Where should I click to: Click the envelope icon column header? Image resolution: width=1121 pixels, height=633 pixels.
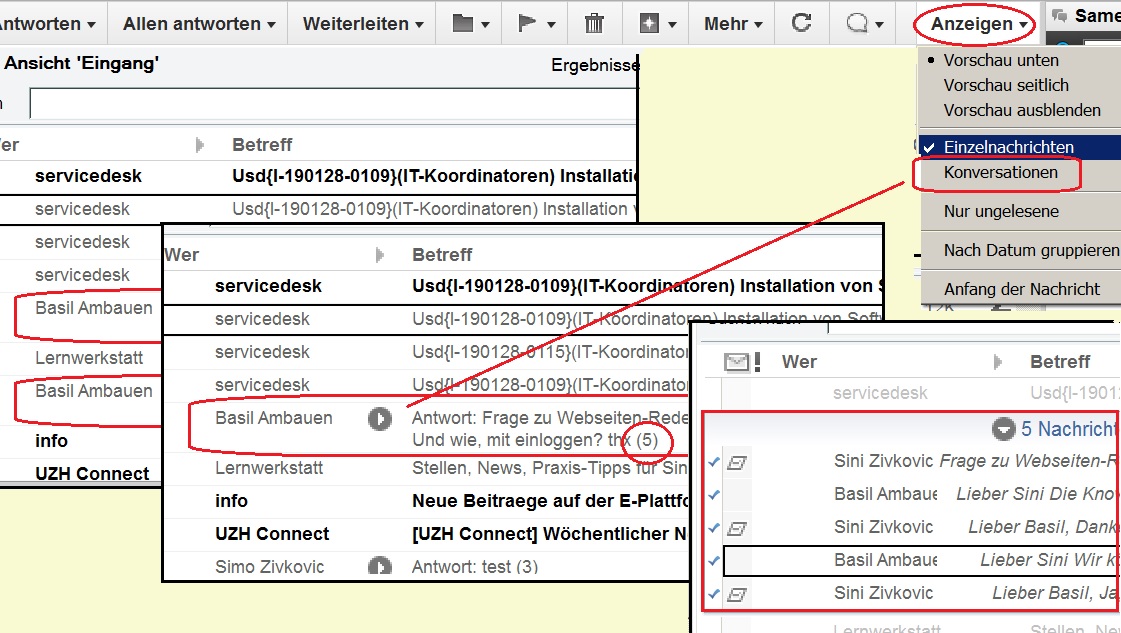(x=737, y=362)
